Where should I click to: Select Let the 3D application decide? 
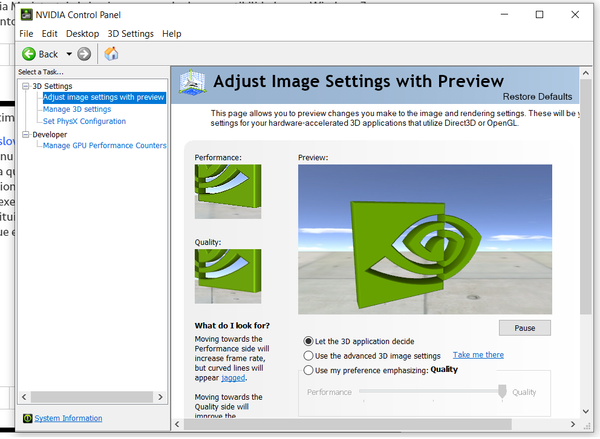coord(308,341)
